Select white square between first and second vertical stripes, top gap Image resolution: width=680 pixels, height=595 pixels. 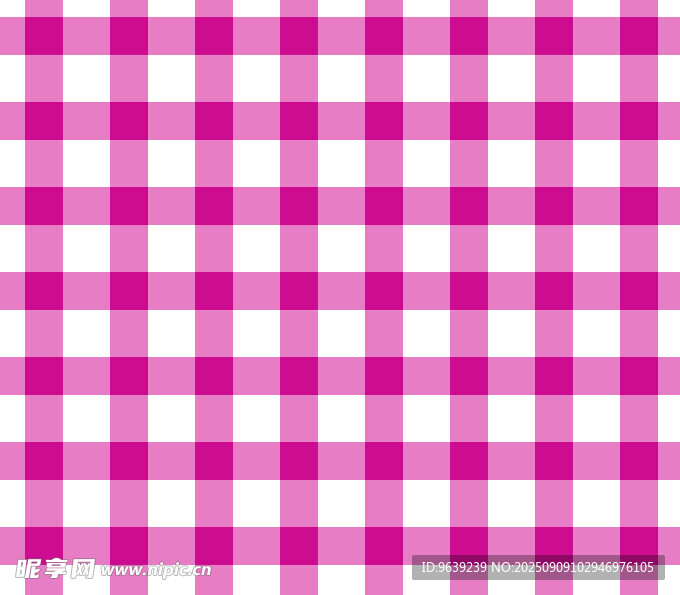86,78
